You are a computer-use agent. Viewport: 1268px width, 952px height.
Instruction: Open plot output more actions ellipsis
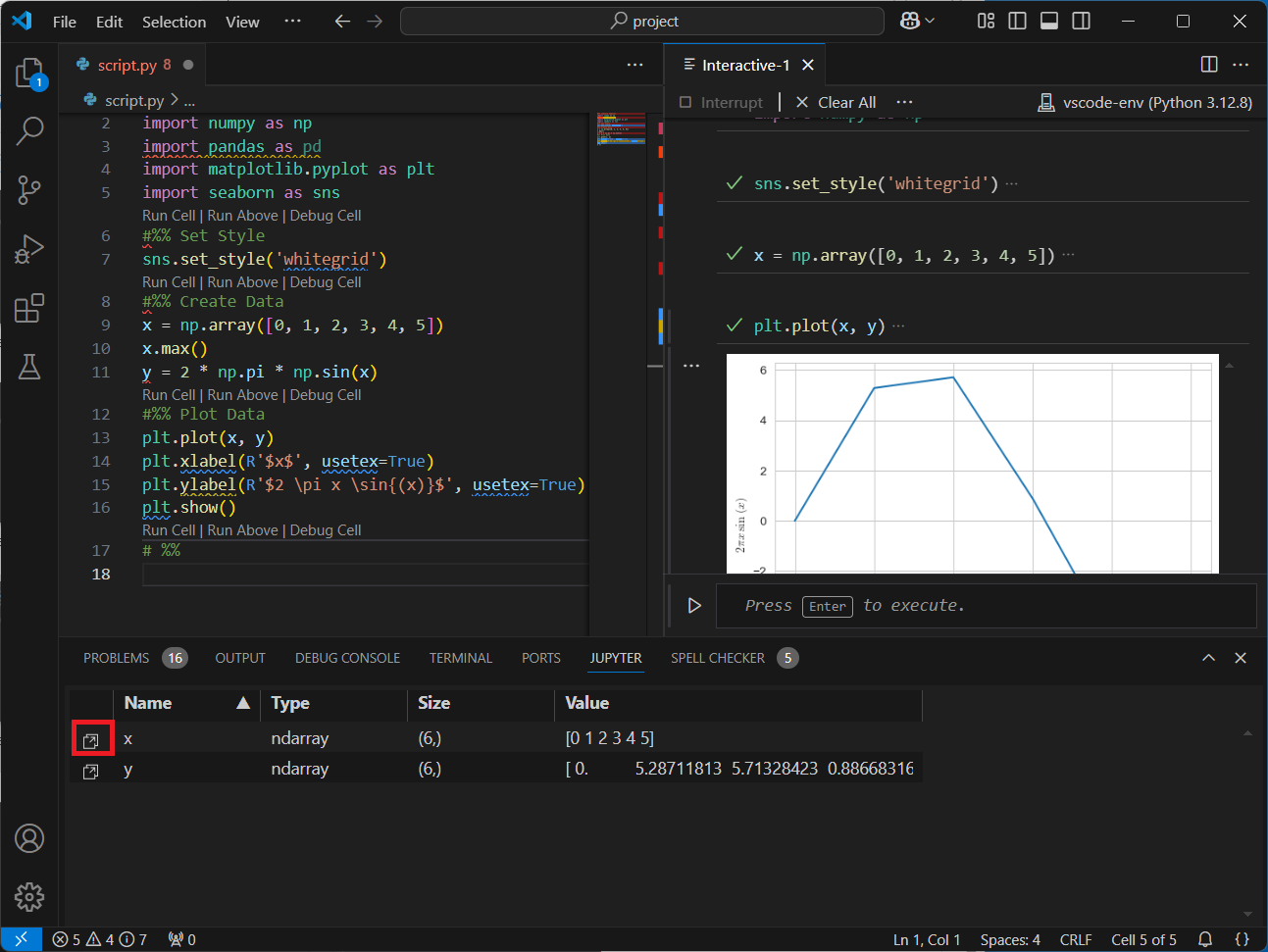pos(691,366)
